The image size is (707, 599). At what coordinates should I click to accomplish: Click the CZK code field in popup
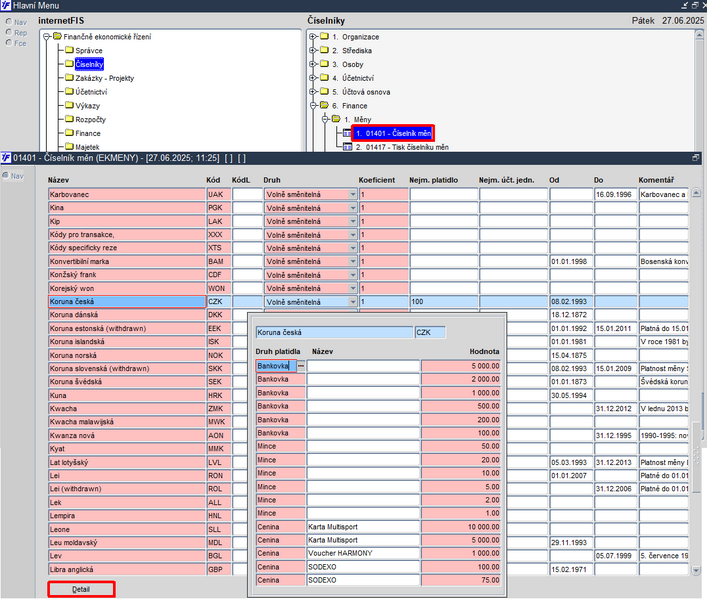(x=430, y=332)
